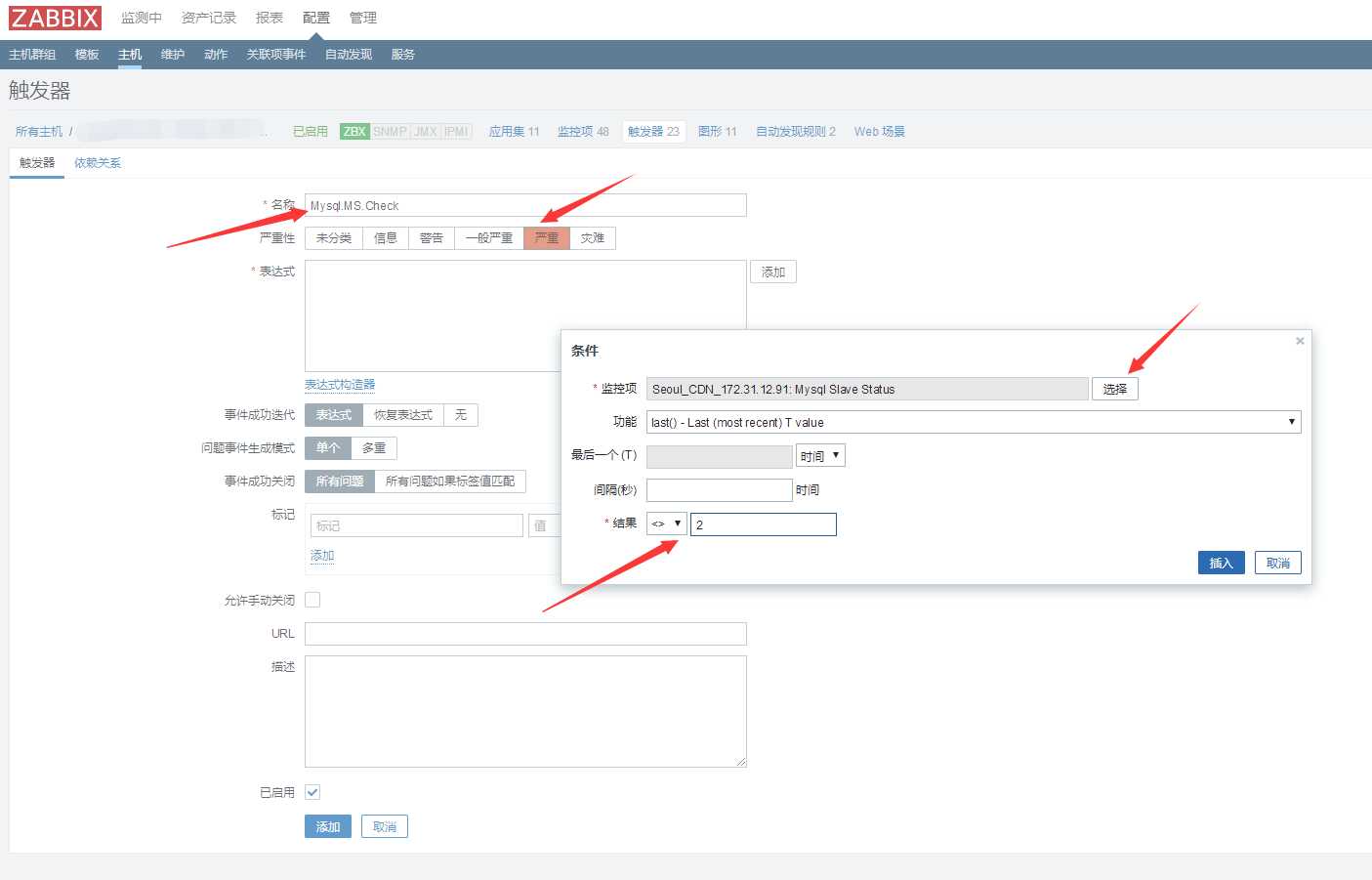Go to 自动发现 submenu
This screenshot has width=1372, height=880.
[x=349, y=55]
